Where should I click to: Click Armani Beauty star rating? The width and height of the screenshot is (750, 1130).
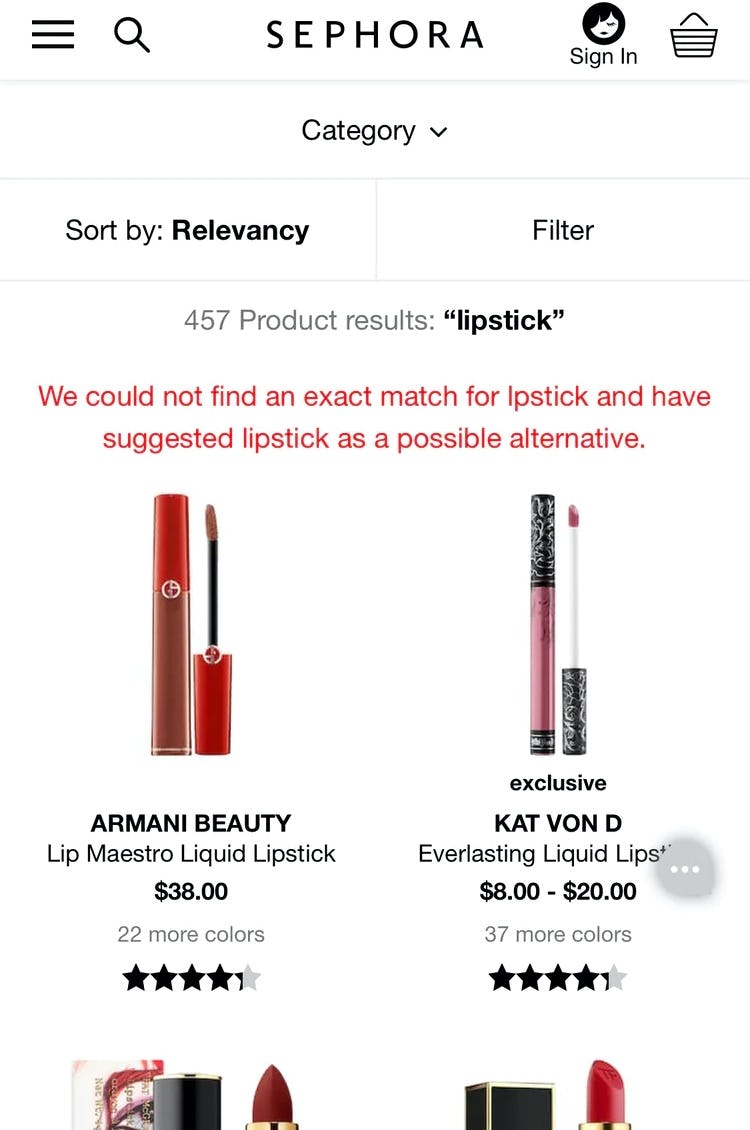pos(191,978)
